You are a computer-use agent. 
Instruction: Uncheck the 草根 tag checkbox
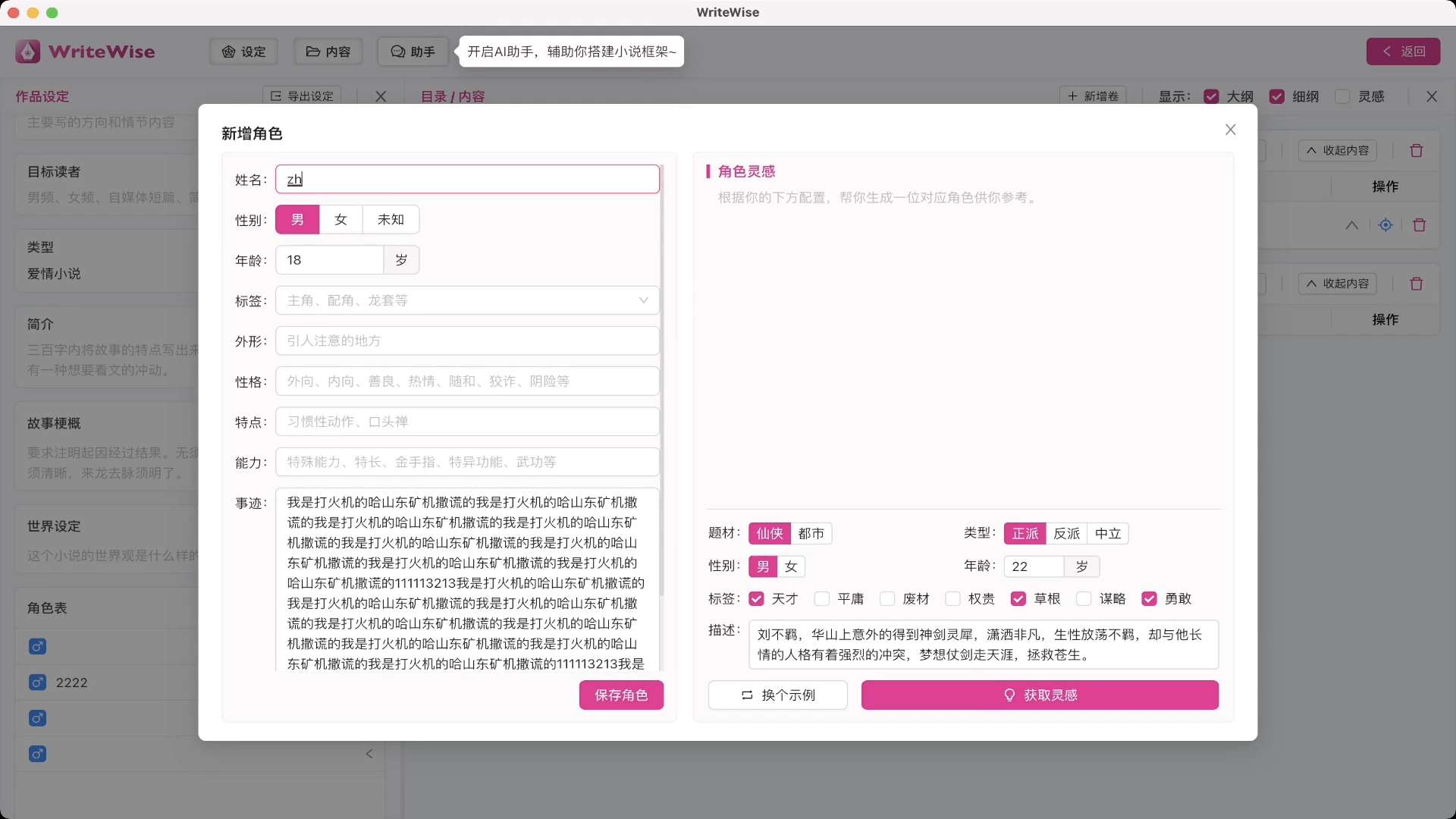[1018, 599]
